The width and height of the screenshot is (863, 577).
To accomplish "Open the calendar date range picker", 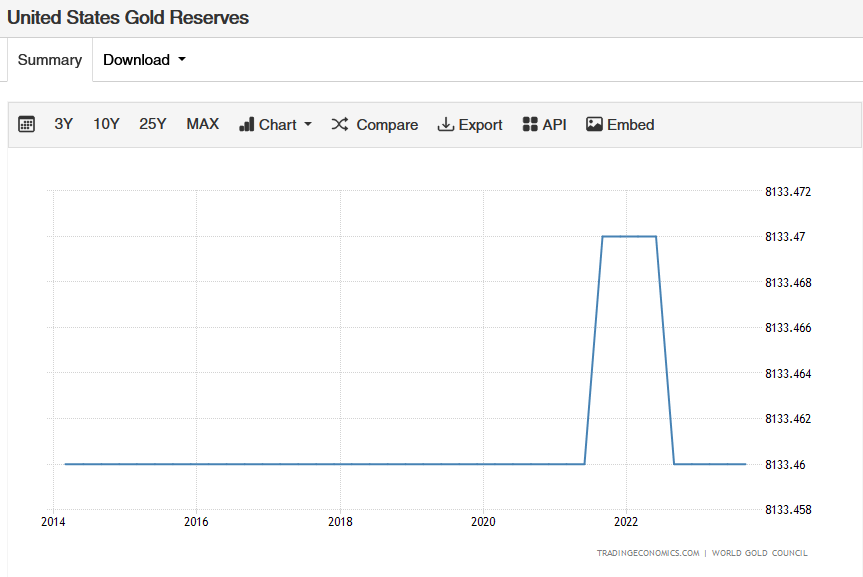I will [27, 125].
